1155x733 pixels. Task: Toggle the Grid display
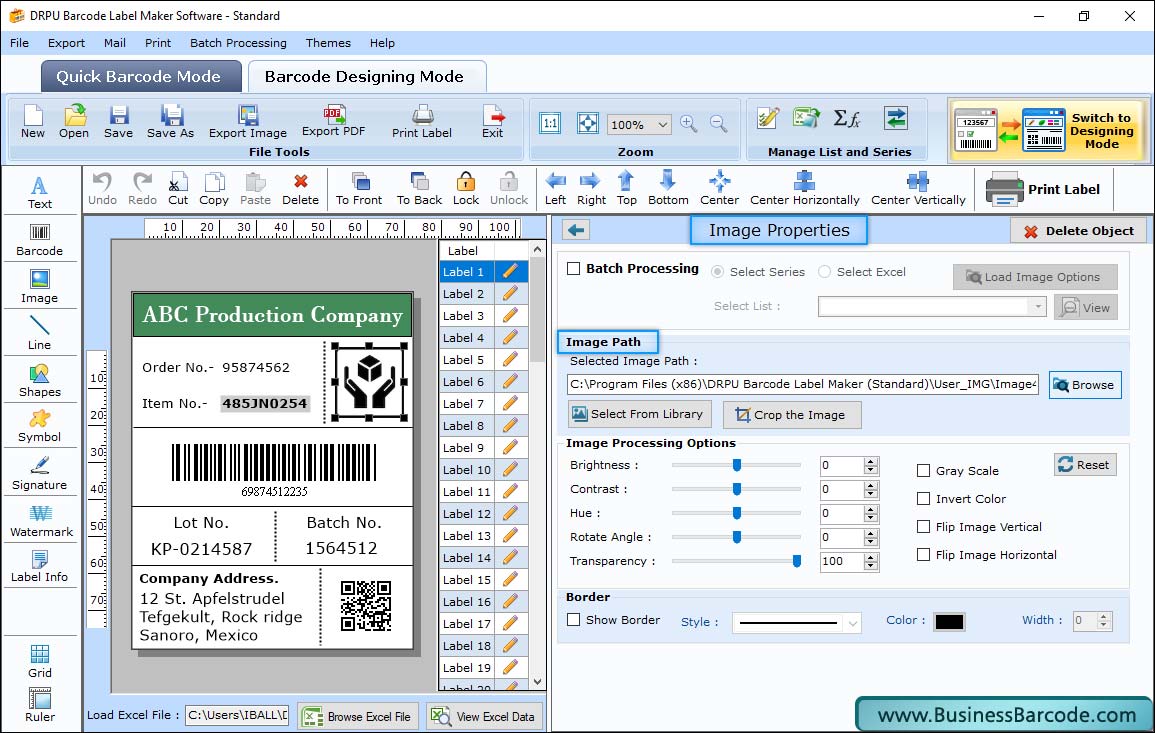[40, 661]
